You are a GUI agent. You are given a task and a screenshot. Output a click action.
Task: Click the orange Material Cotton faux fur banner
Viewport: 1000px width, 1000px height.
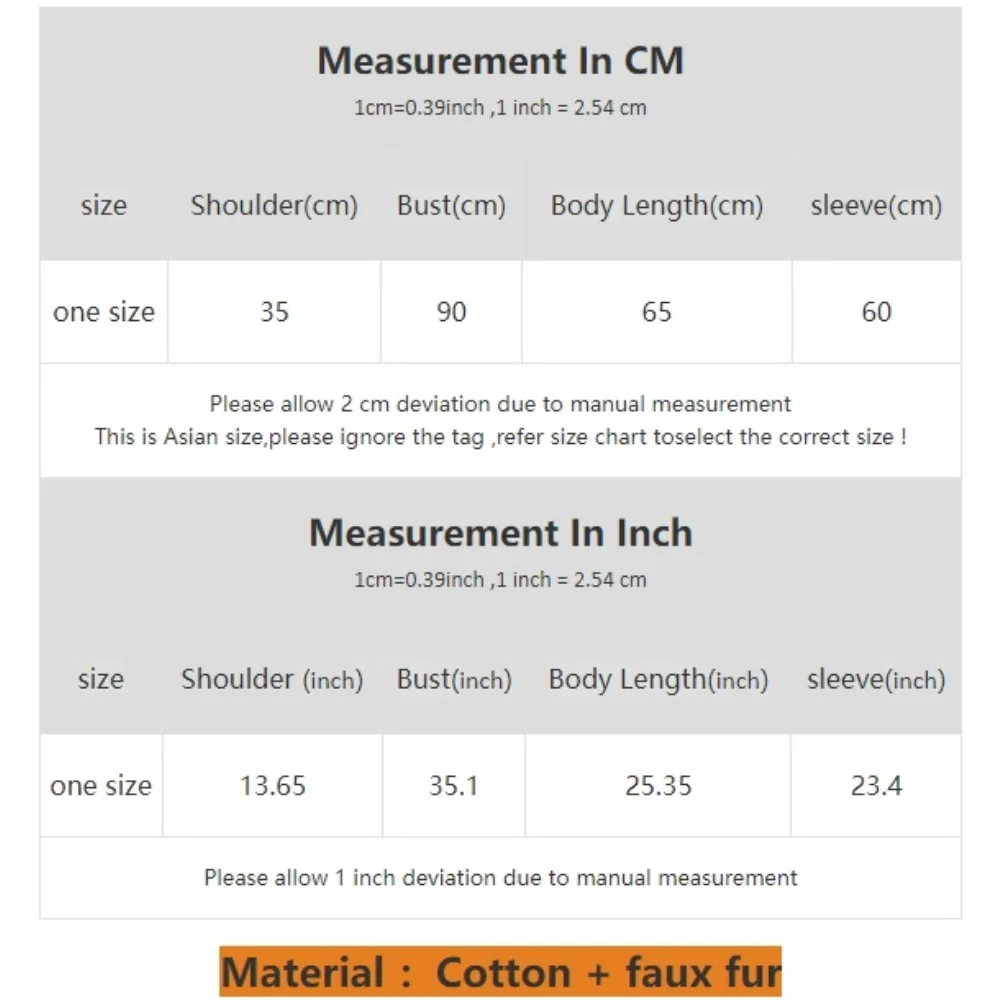pyautogui.click(x=501, y=972)
